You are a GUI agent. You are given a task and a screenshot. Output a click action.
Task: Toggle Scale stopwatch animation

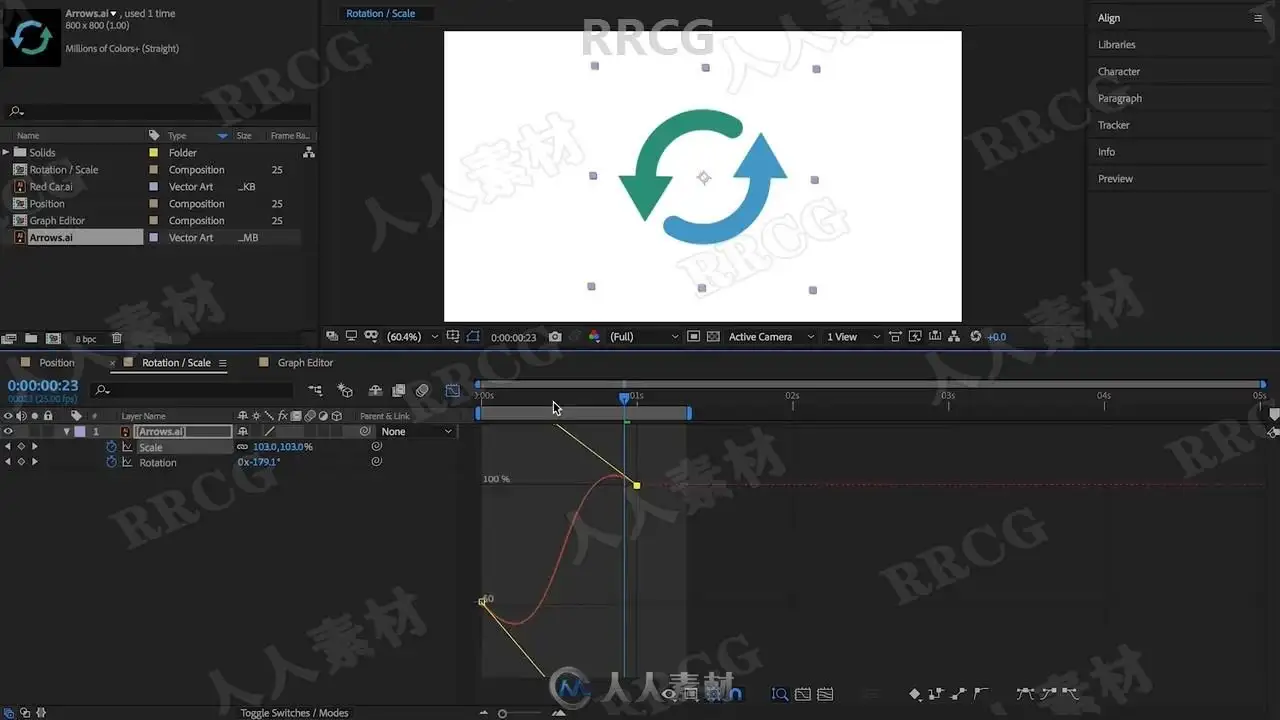pyautogui.click(x=111, y=447)
